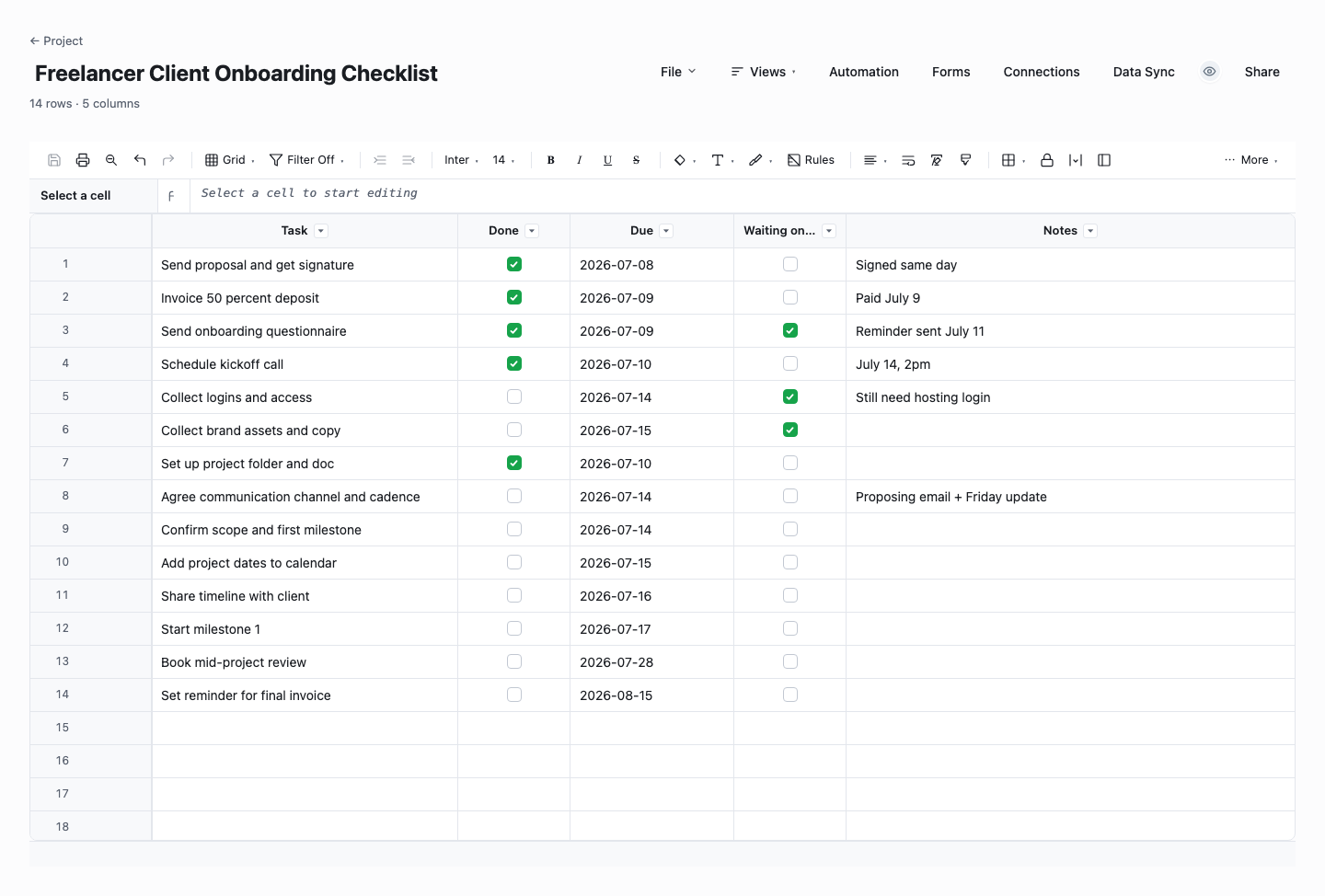Open Data Sync from the top menu
Screen dimensions: 1325x896
click(1144, 72)
